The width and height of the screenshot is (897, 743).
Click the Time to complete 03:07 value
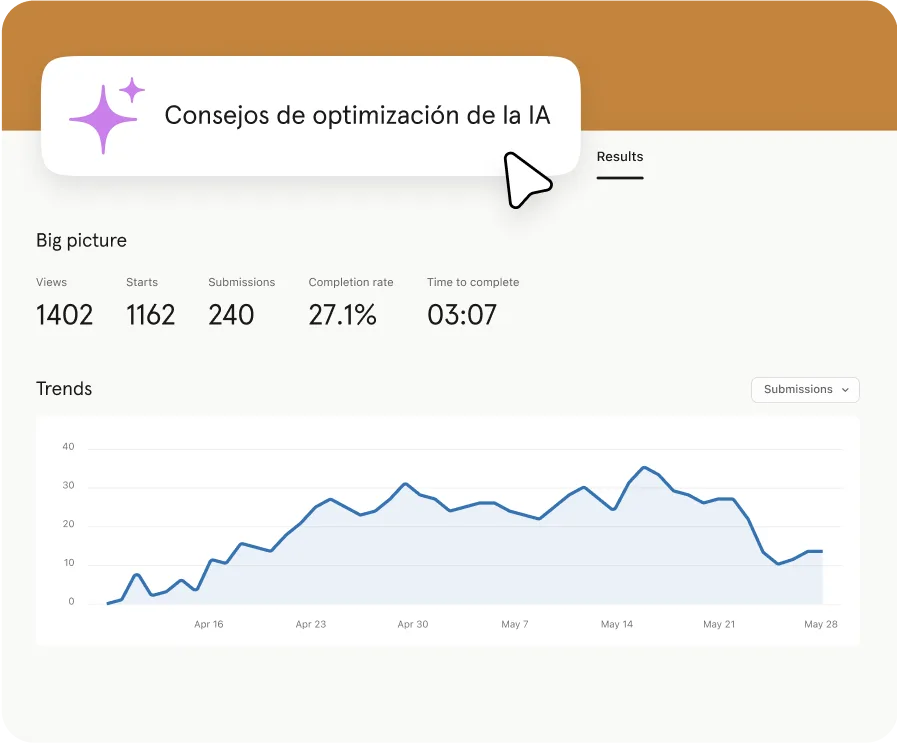[x=461, y=315]
